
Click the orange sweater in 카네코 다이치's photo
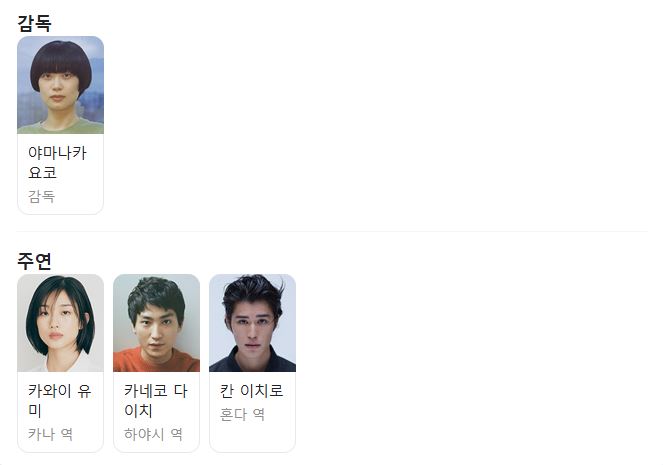[x=156, y=361]
